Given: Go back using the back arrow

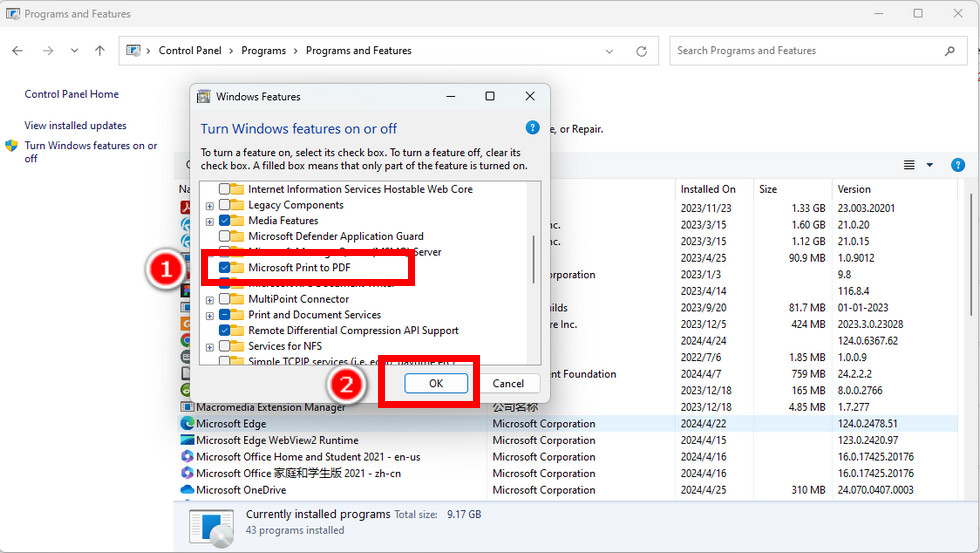Looking at the screenshot, I should pyautogui.click(x=18, y=51).
